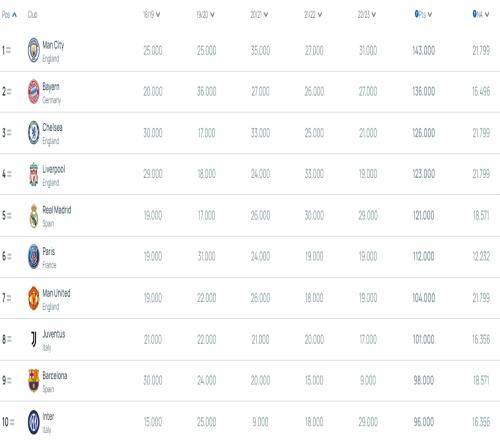Open the Man City club name link
This screenshot has width=500, height=440.
(x=53, y=45)
